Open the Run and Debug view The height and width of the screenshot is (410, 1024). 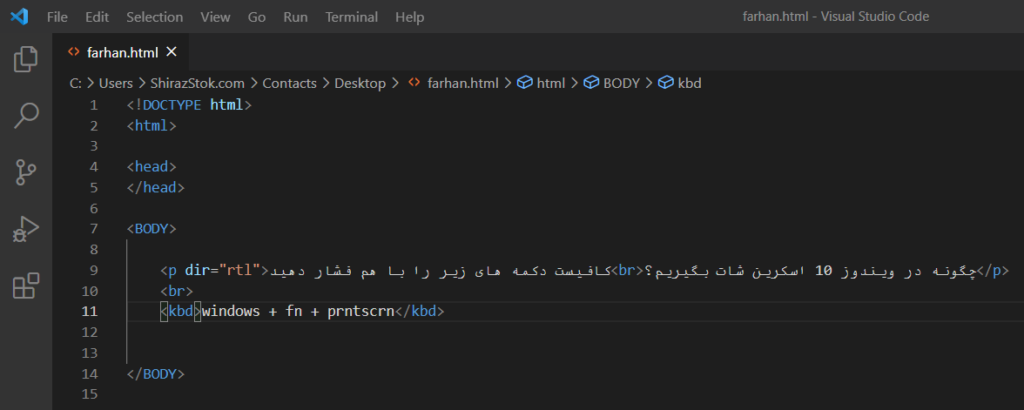(x=25, y=229)
